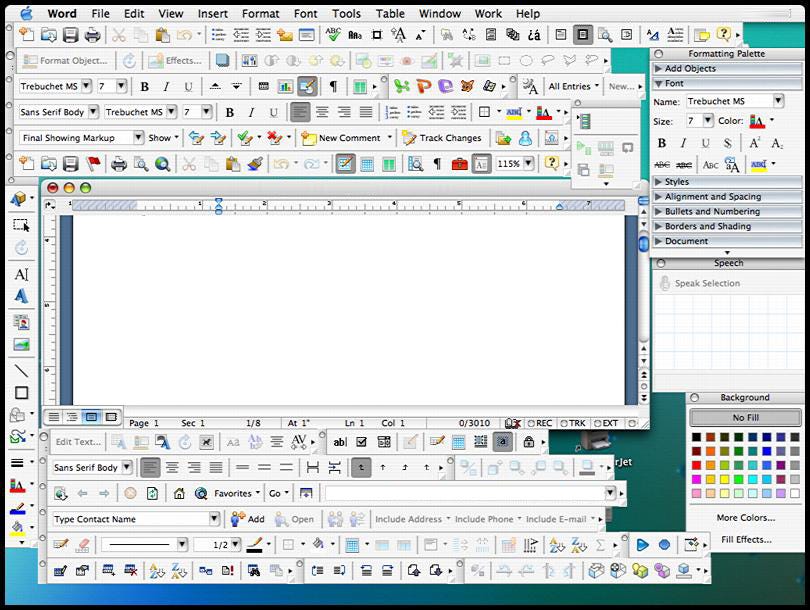Click the New Comment button
This screenshot has width=810, height=610.
[342, 138]
